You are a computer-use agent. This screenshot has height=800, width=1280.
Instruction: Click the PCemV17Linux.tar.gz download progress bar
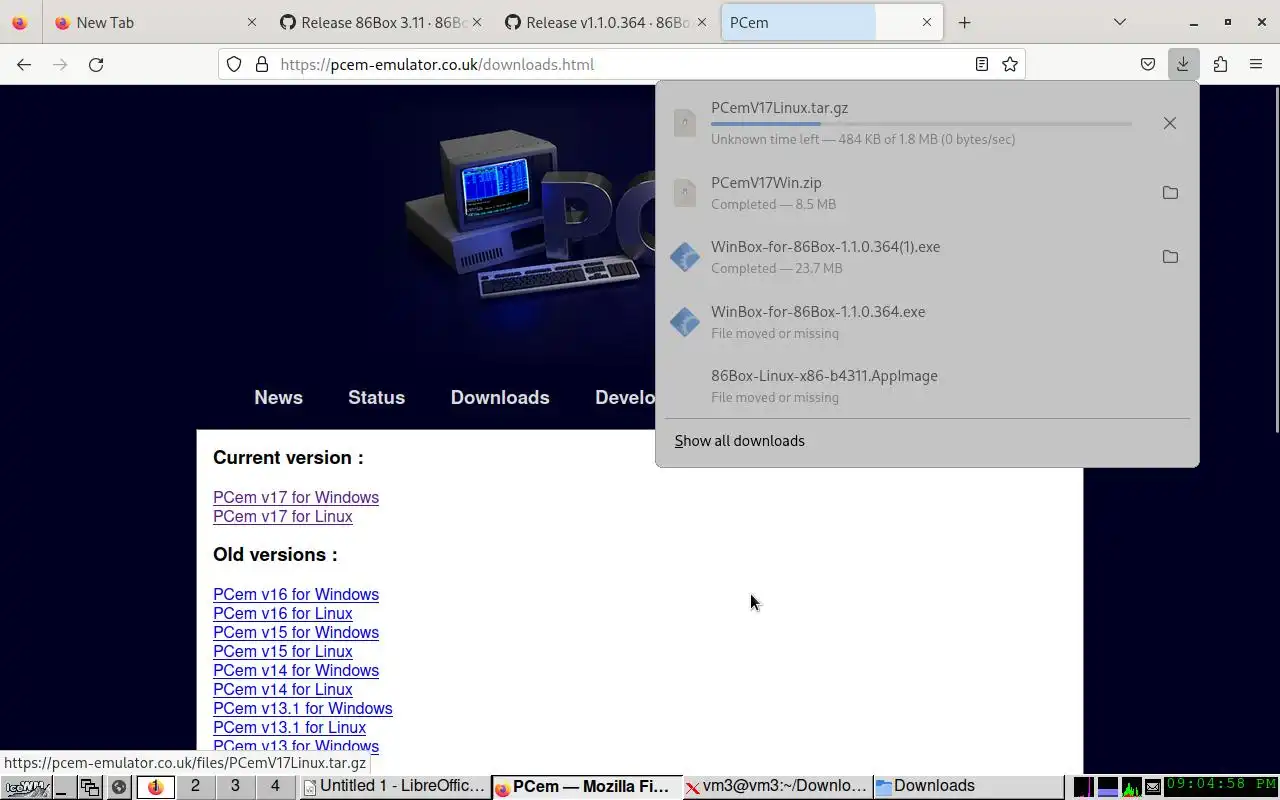(921, 124)
